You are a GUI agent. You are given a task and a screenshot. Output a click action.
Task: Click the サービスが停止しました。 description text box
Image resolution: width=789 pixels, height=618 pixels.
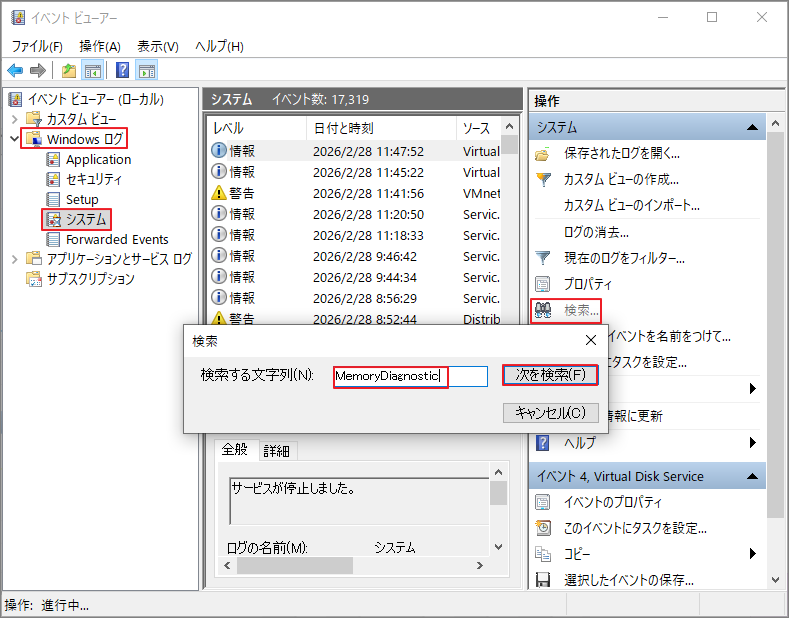pos(359,501)
